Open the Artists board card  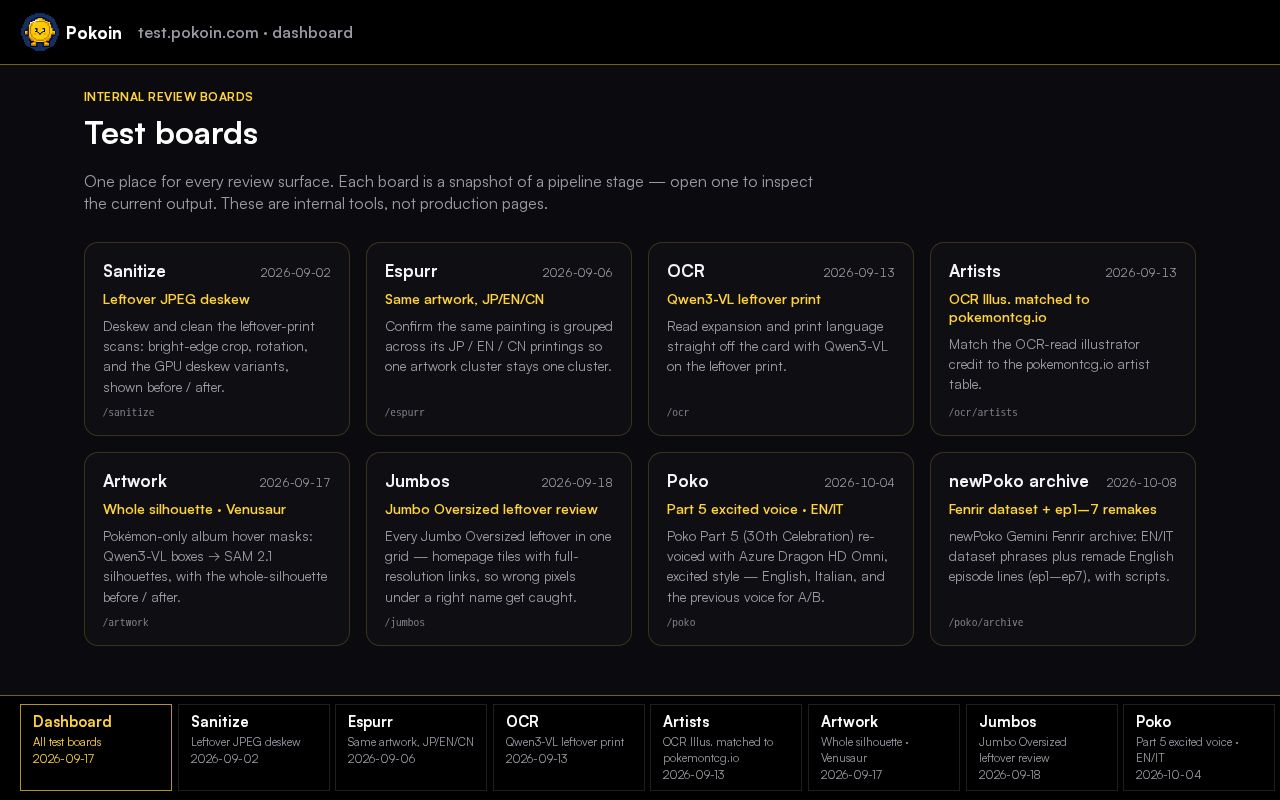pyautogui.click(x=1063, y=339)
